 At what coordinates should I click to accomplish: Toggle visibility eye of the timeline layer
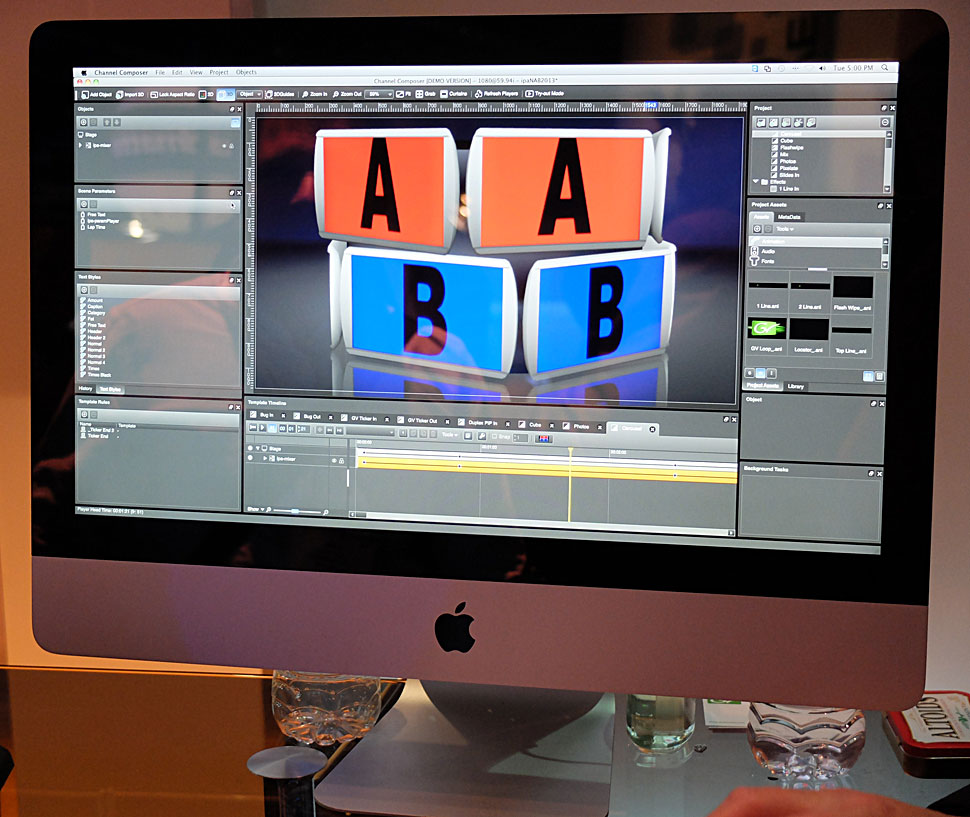pyautogui.click(x=250, y=460)
